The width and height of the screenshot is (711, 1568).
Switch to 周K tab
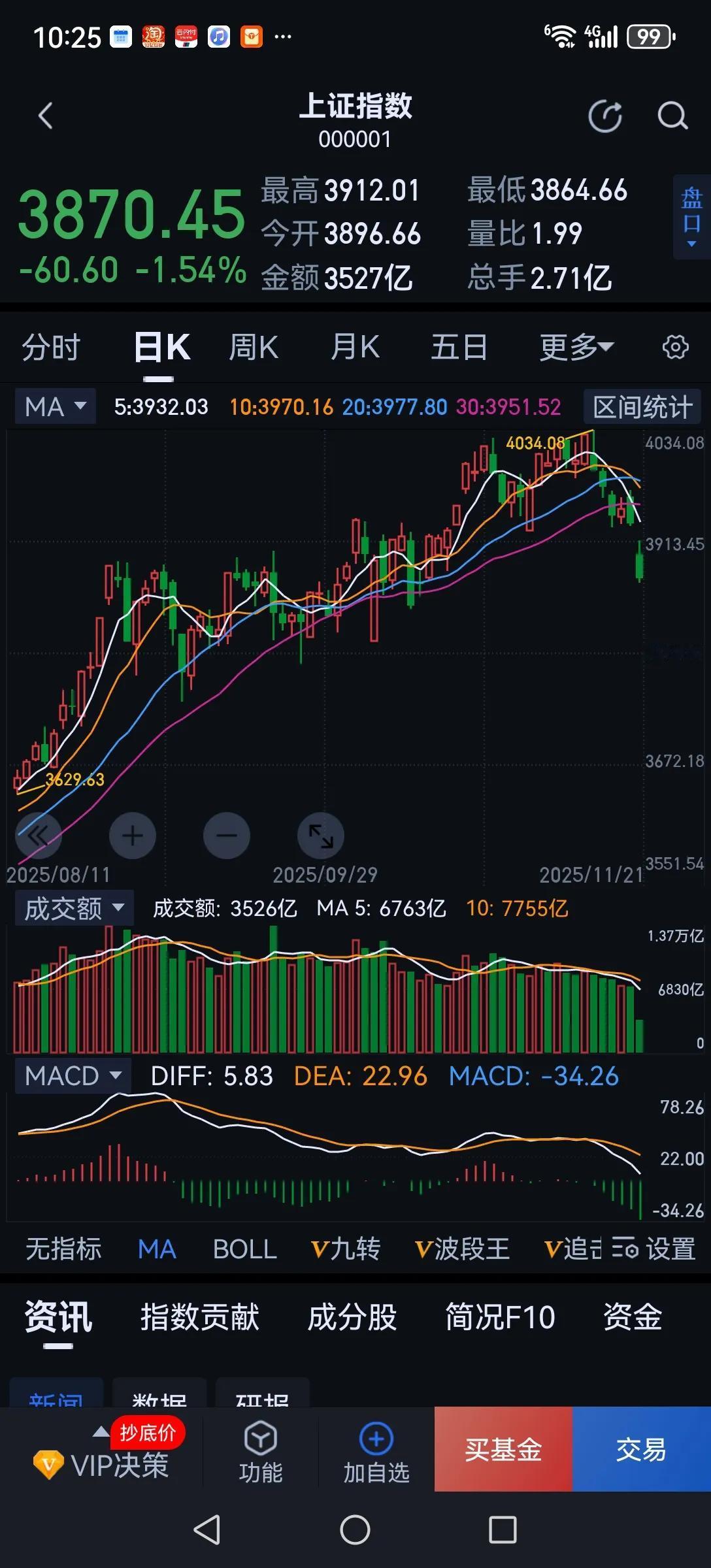click(254, 347)
